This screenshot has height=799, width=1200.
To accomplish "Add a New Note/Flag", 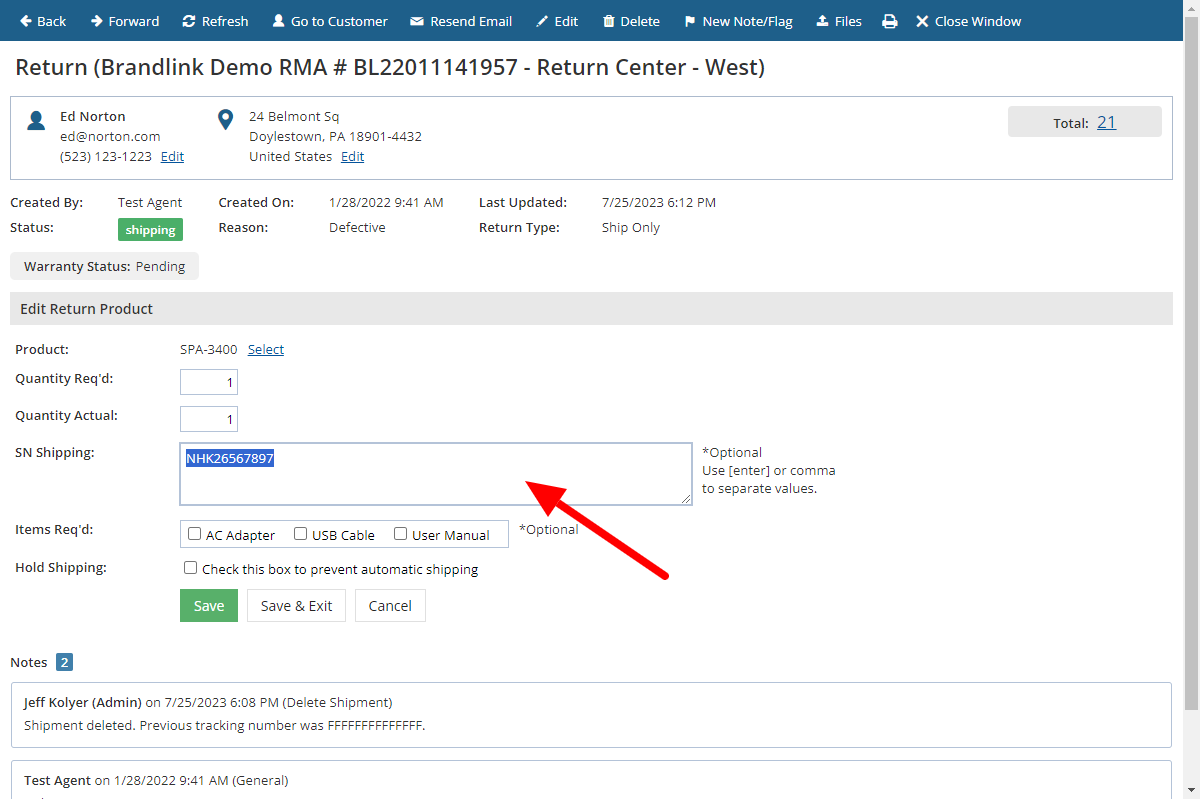I will point(738,21).
